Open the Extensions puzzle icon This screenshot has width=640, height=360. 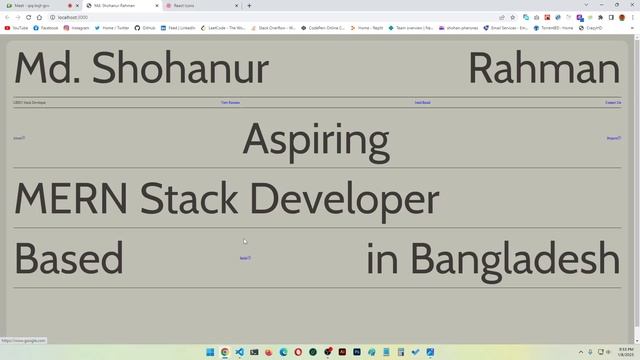(600, 18)
